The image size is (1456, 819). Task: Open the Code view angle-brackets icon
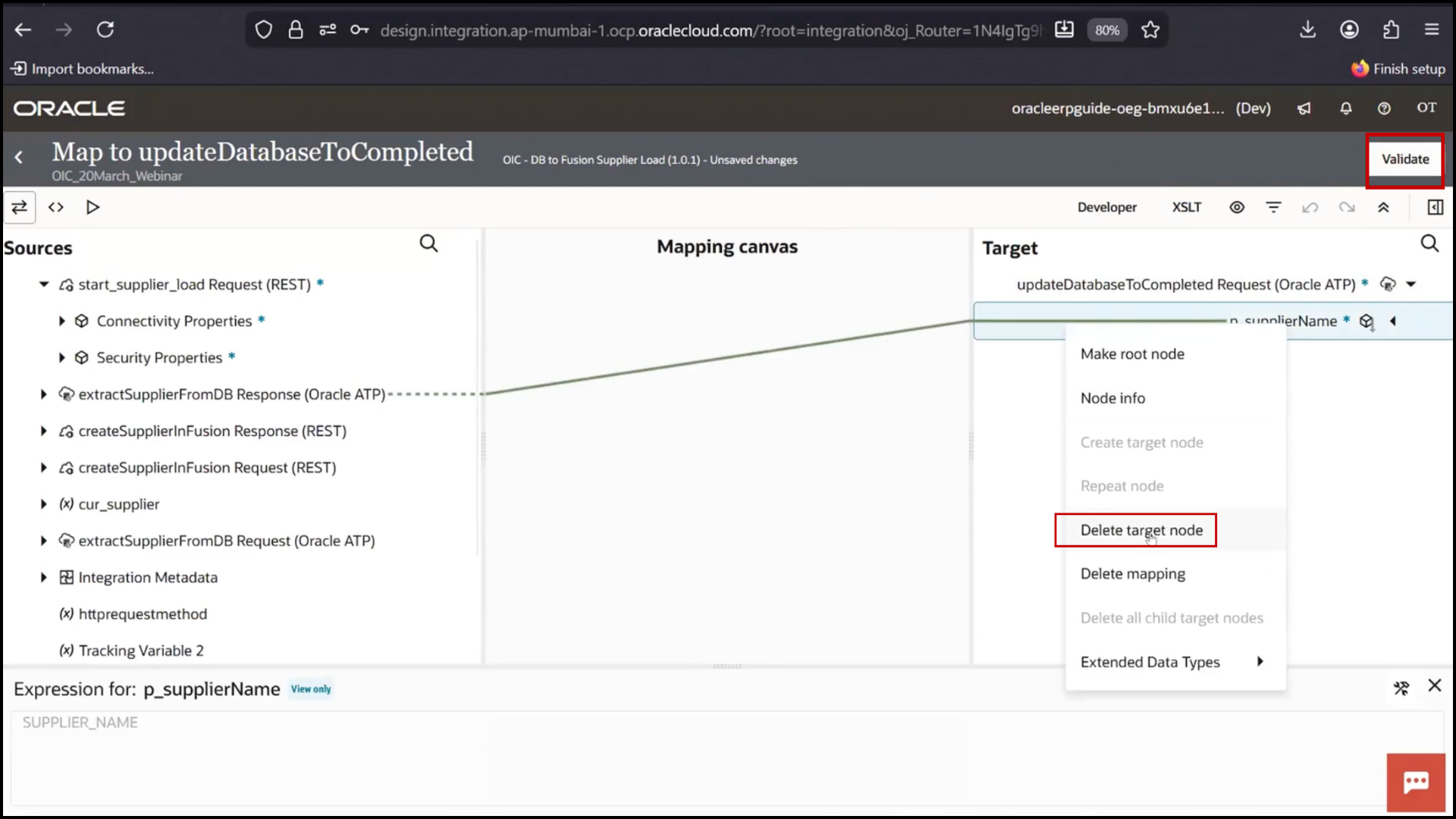click(56, 207)
